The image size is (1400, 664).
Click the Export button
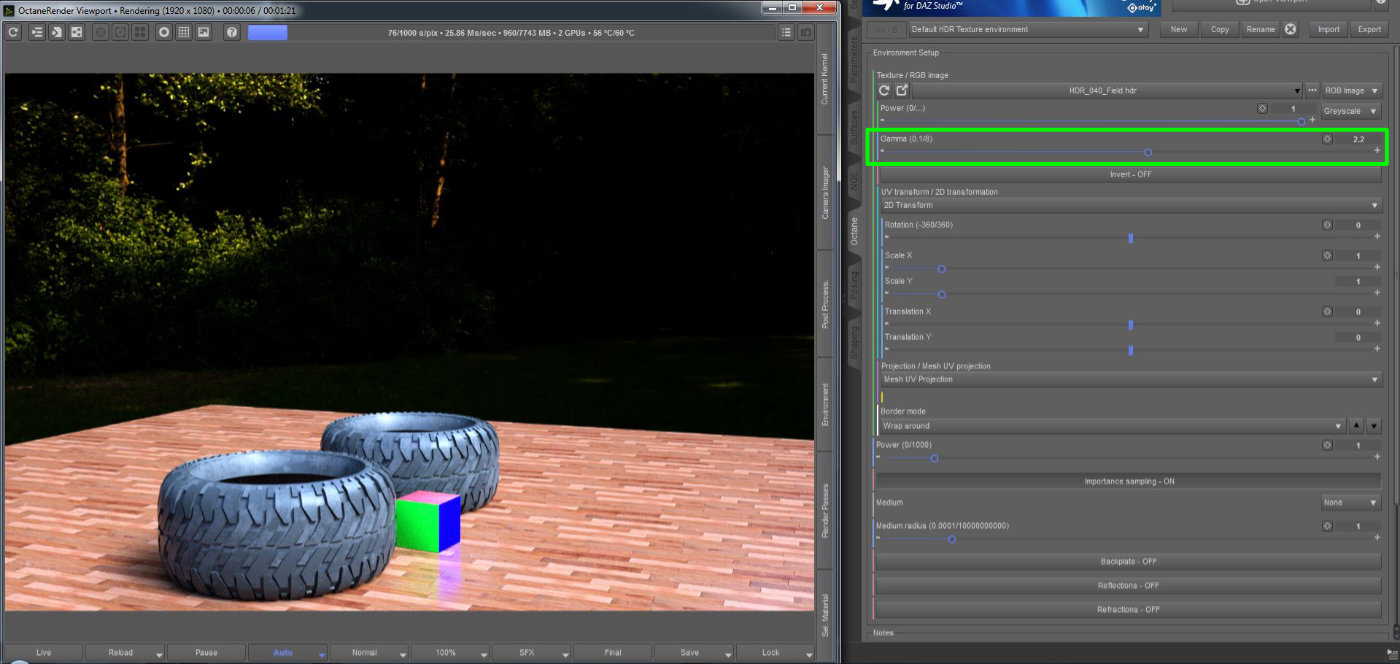1369,29
